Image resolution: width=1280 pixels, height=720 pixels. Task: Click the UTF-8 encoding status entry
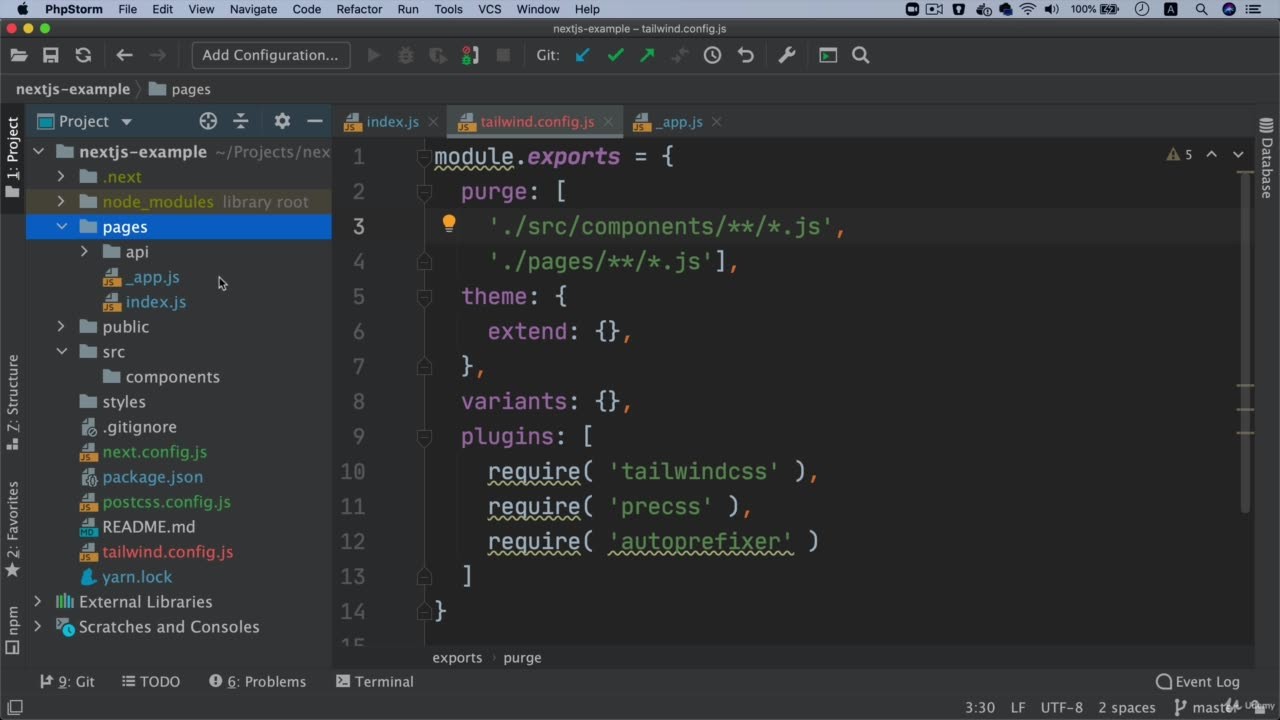pos(1061,707)
